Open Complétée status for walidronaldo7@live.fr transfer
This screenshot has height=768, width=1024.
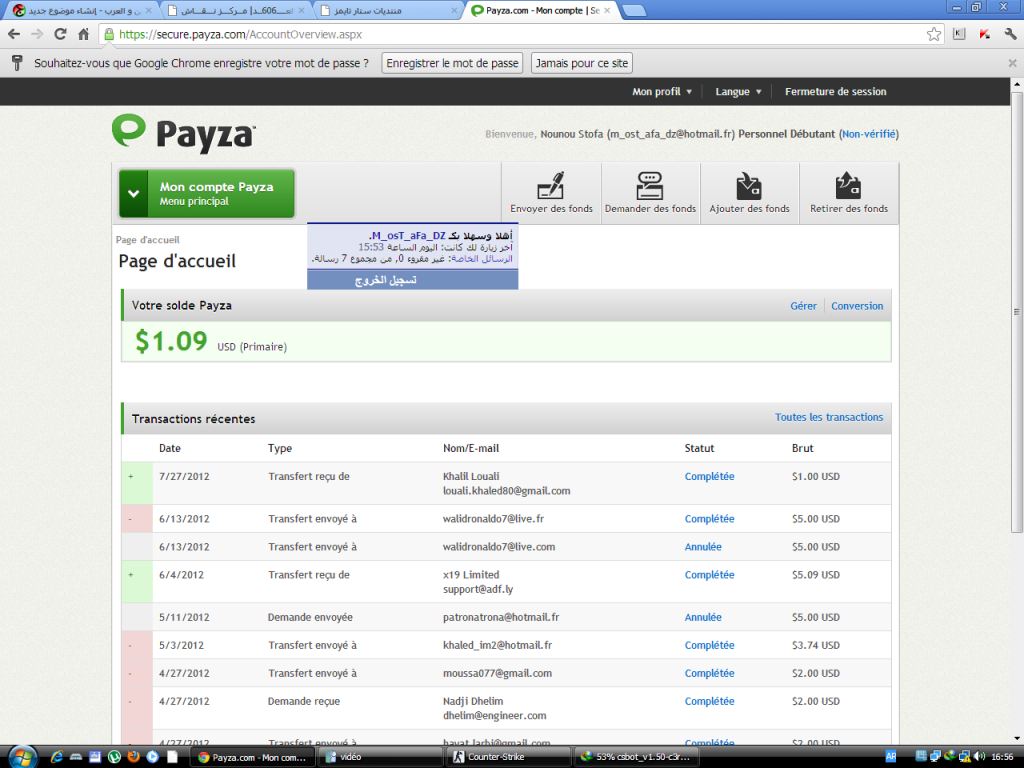[709, 519]
